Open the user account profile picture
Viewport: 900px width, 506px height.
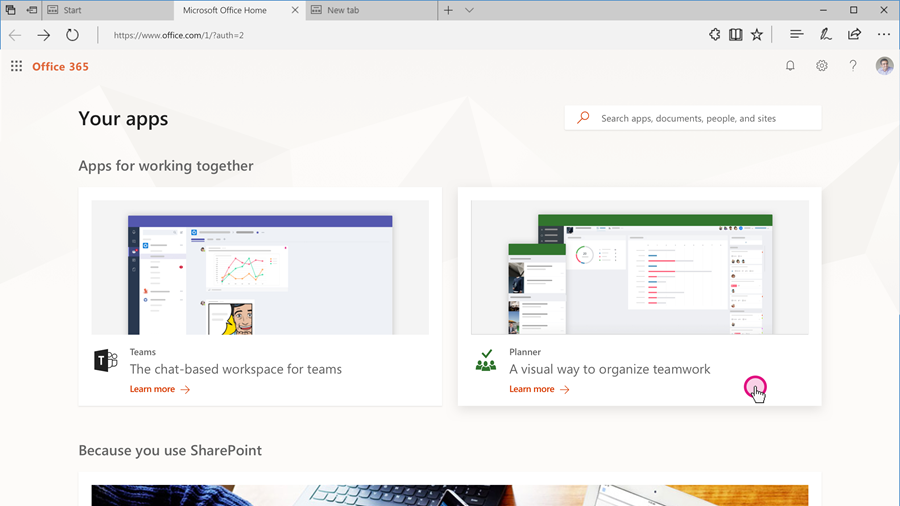[x=884, y=66]
